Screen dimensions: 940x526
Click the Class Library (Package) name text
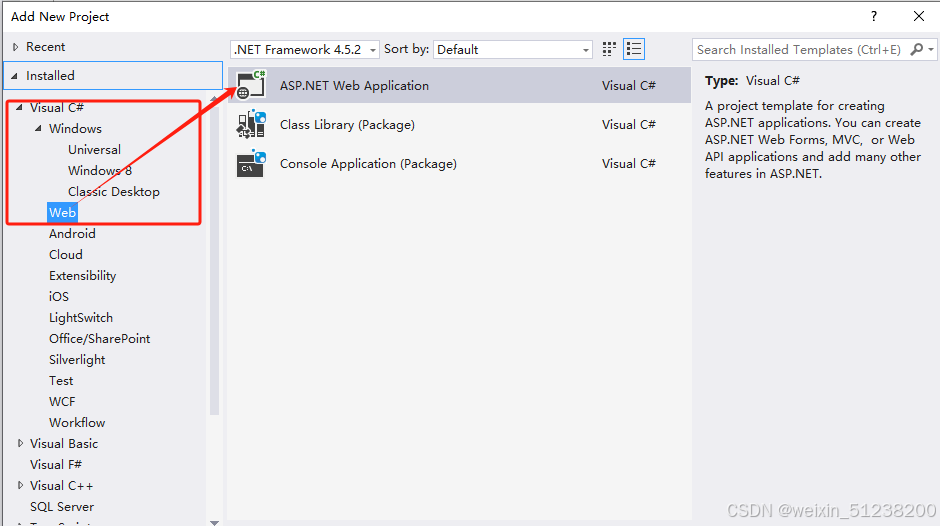point(347,125)
